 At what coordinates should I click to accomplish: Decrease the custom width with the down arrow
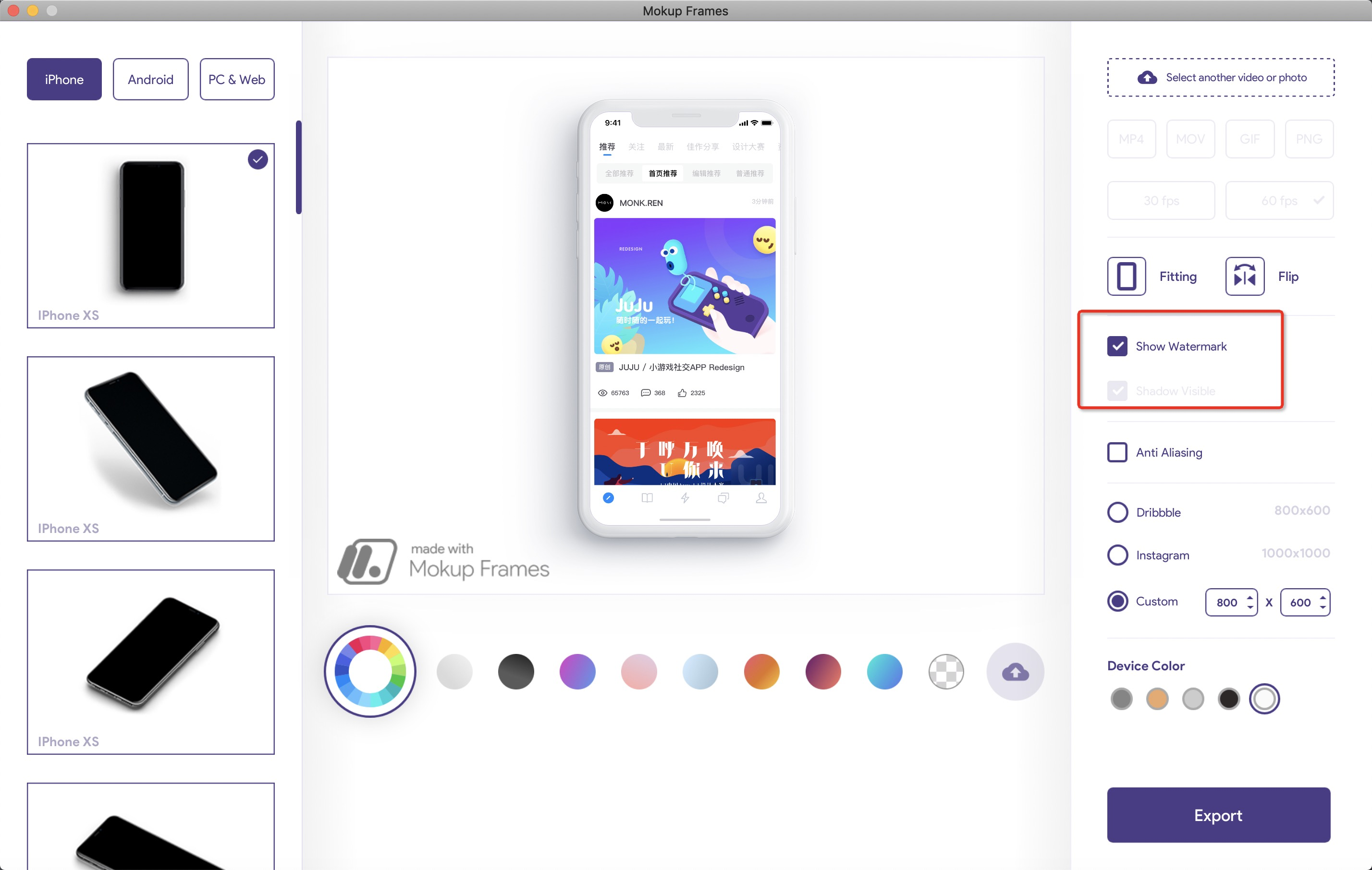point(1249,607)
